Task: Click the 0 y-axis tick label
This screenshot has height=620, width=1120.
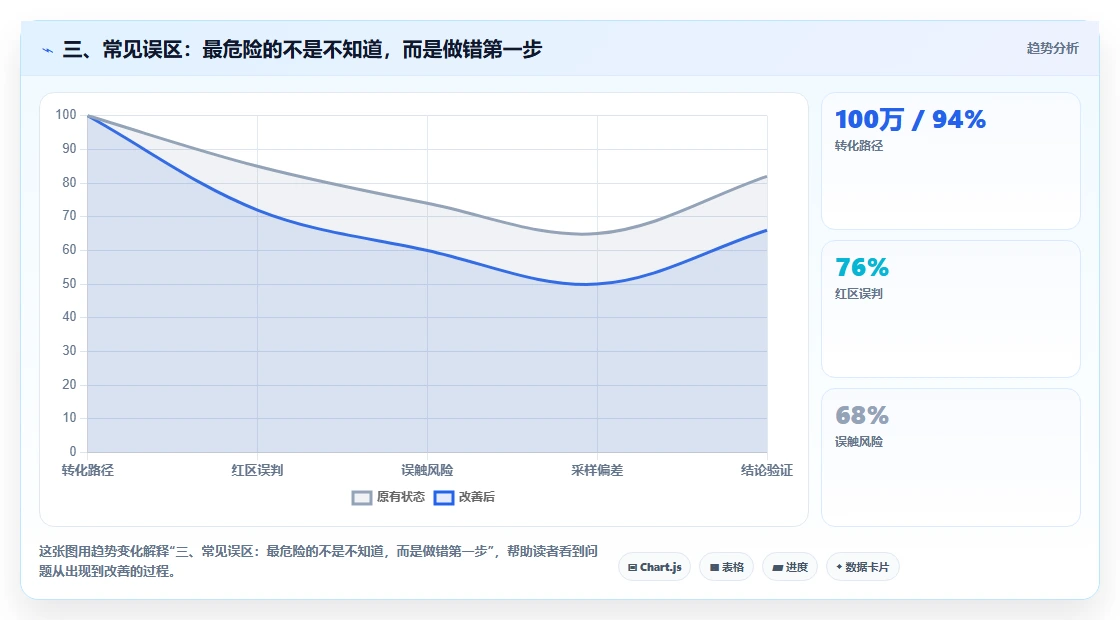Action: click(73, 451)
